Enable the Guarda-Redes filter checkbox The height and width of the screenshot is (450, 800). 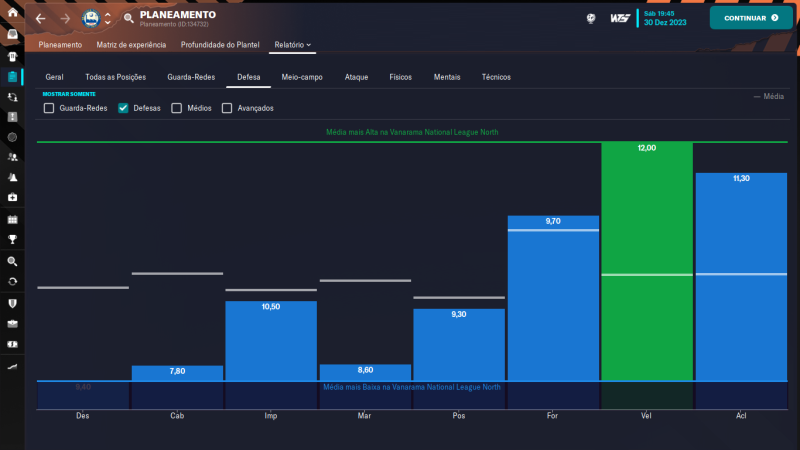pyautogui.click(x=49, y=108)
